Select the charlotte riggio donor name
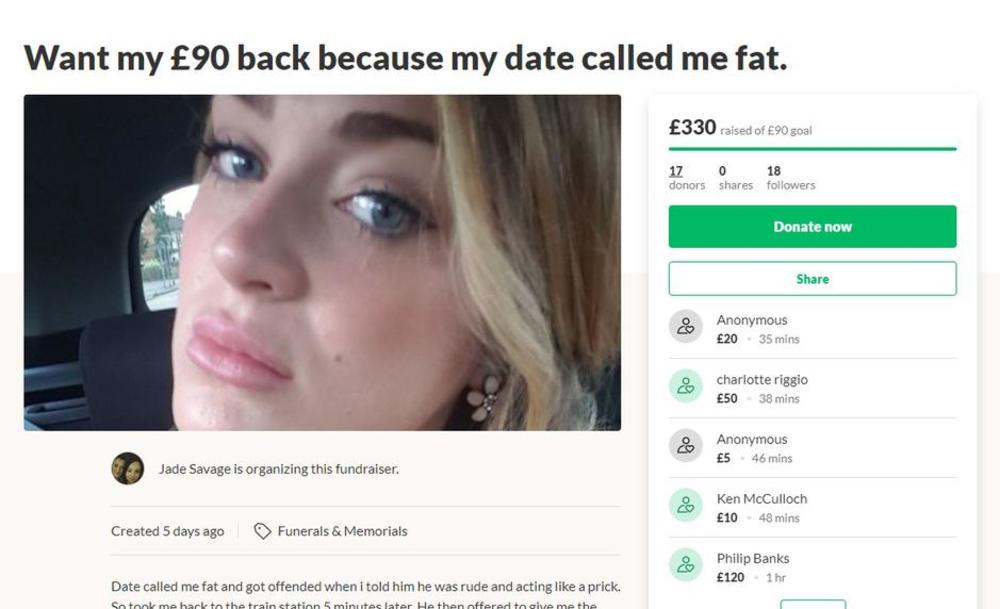This screenshot has width=1000, height=609. pyautogui.click(x=761, y=379)
